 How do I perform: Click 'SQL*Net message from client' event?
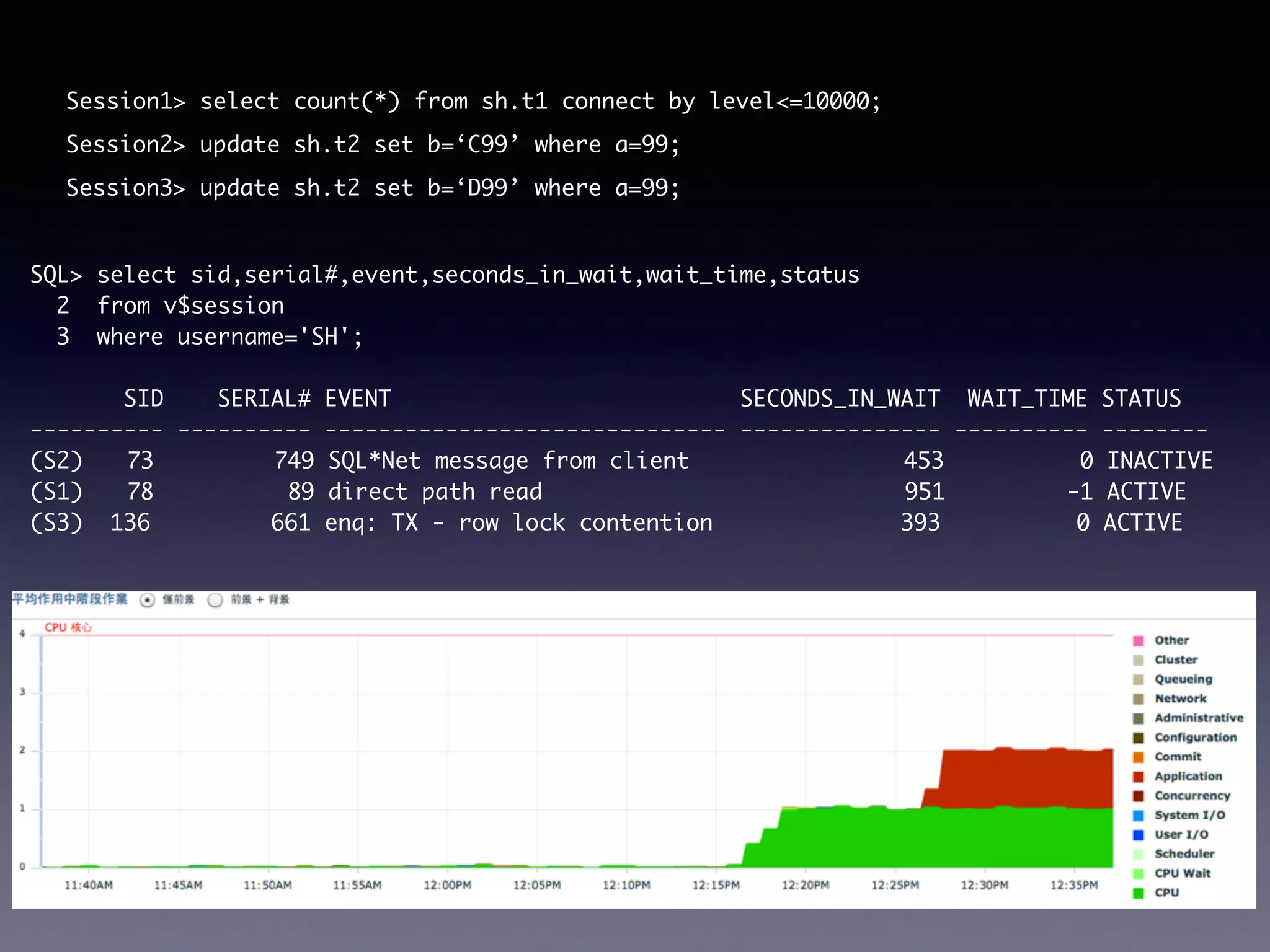pyautogui.click(x=508, y=461)
